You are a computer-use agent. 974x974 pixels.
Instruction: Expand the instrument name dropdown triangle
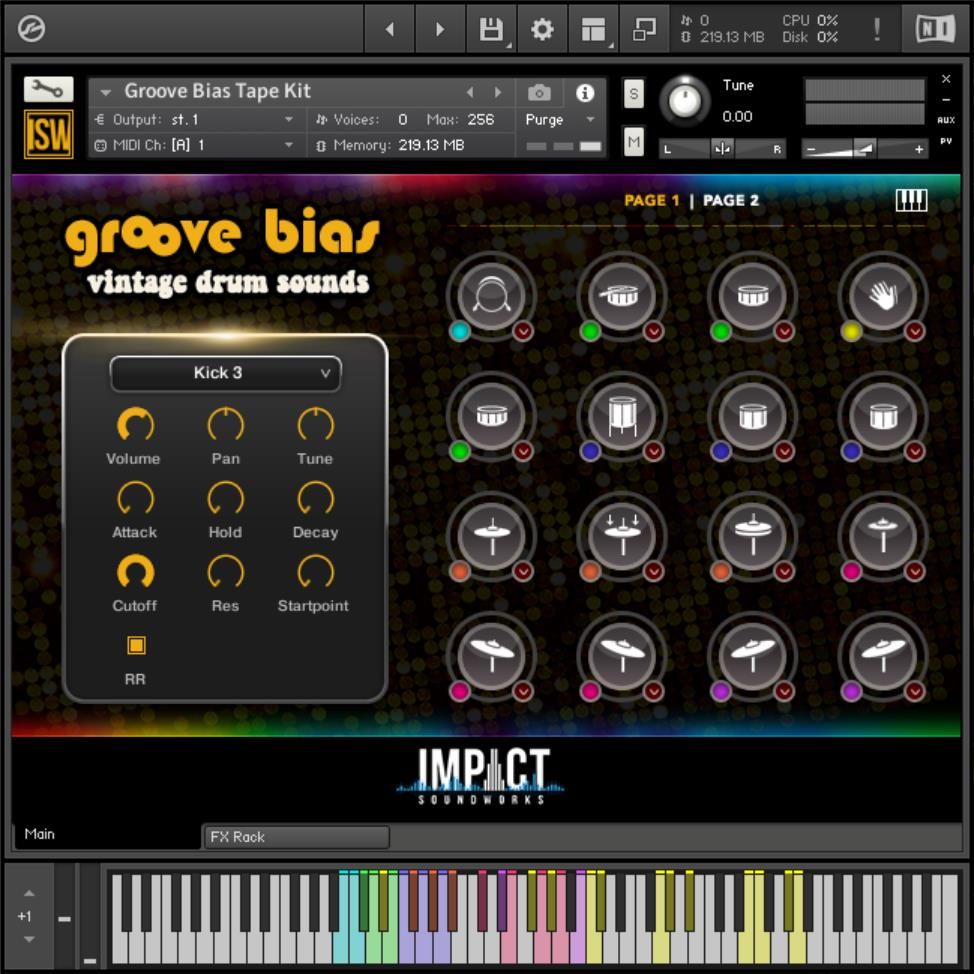[106, 93]
